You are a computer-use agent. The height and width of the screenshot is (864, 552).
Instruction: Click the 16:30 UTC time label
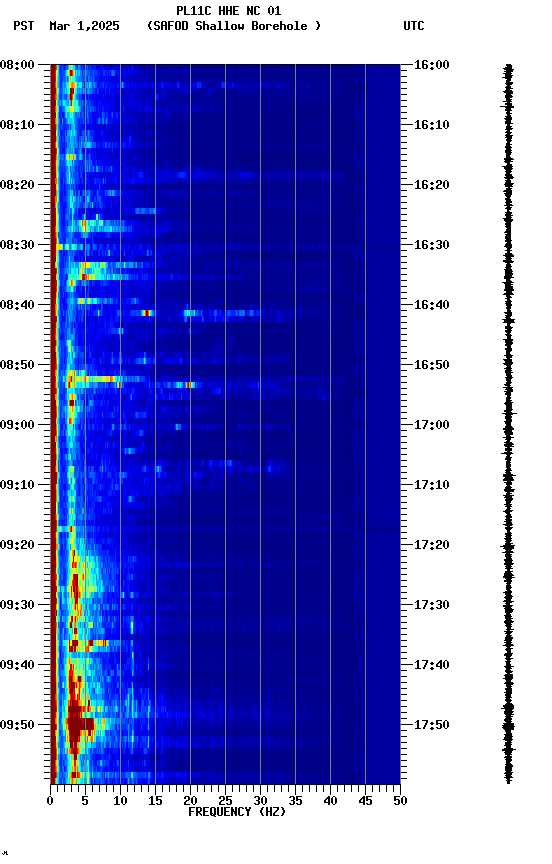(432, 245)
